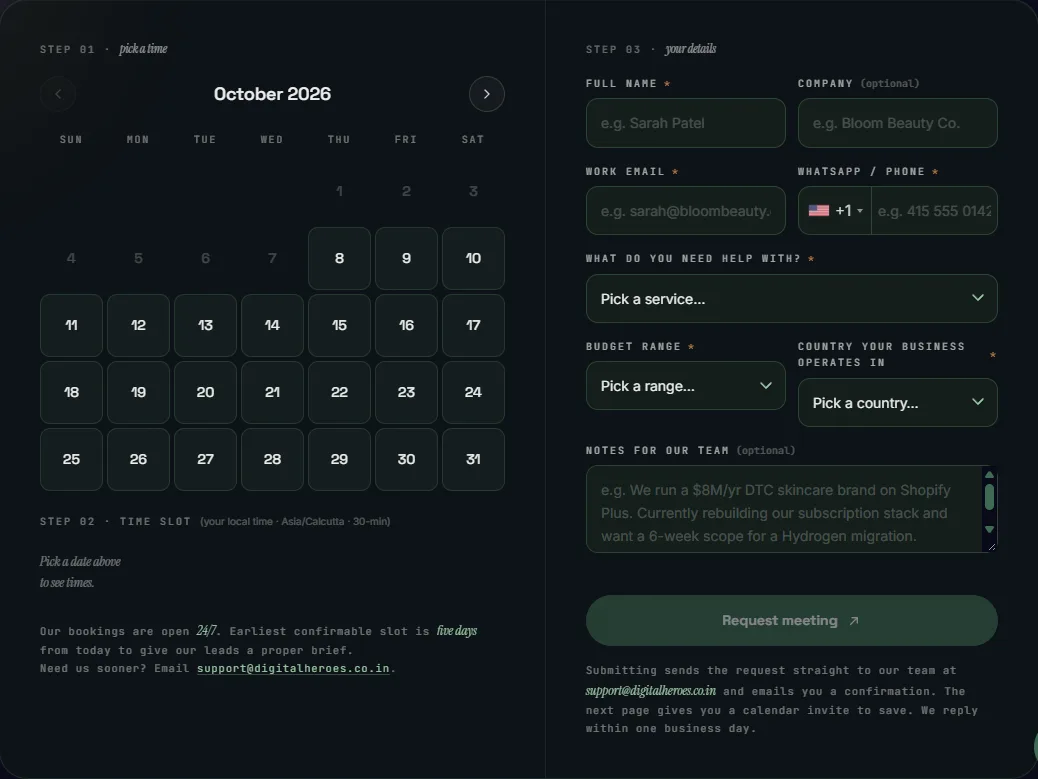Screen dimensions: 1038x779
Task: Go to next month with right chevron
Action: 487,94
